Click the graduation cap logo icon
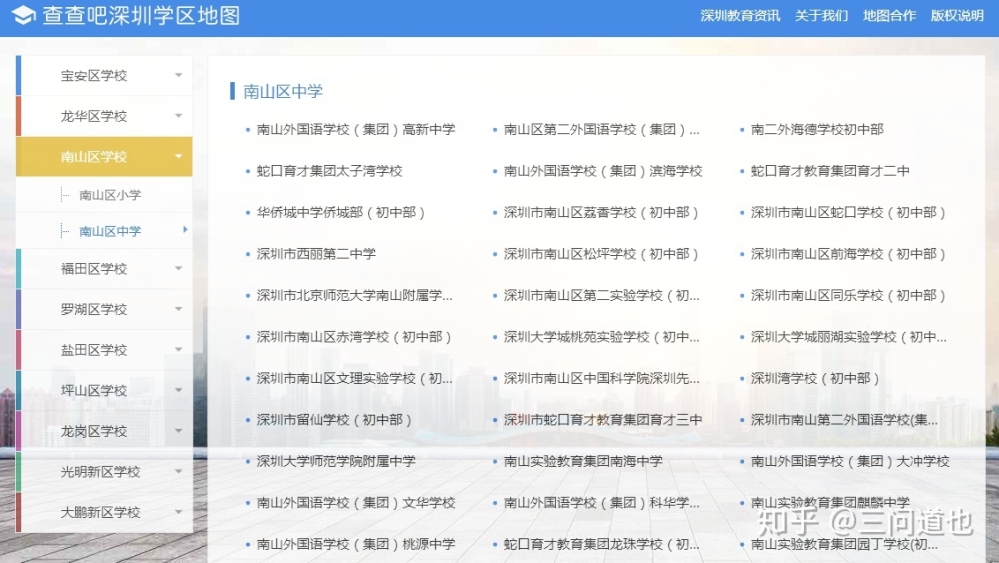The width and height of the screenshot is (999, 563). coord(24,15)
